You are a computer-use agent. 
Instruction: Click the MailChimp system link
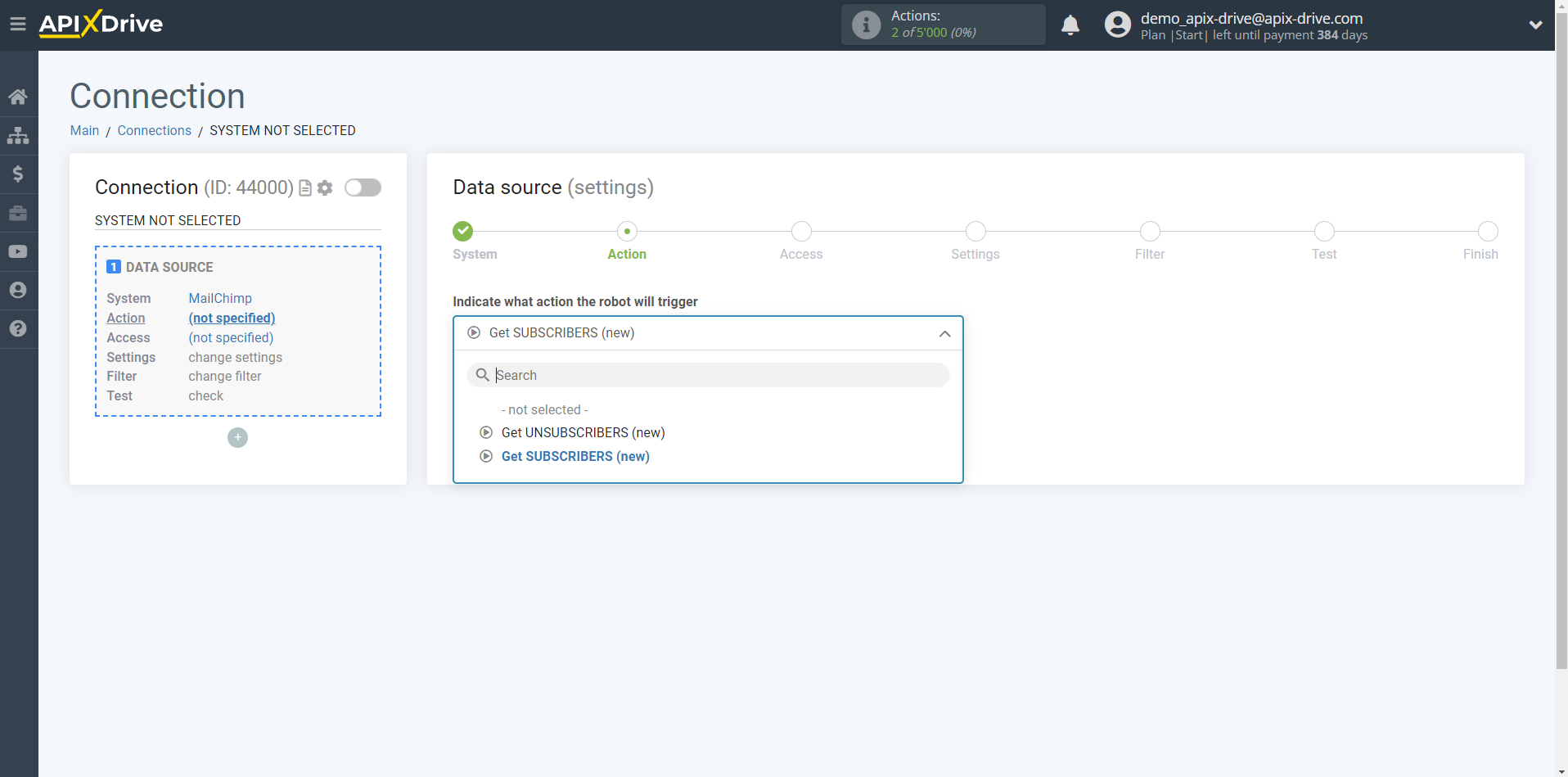point(220,298)
